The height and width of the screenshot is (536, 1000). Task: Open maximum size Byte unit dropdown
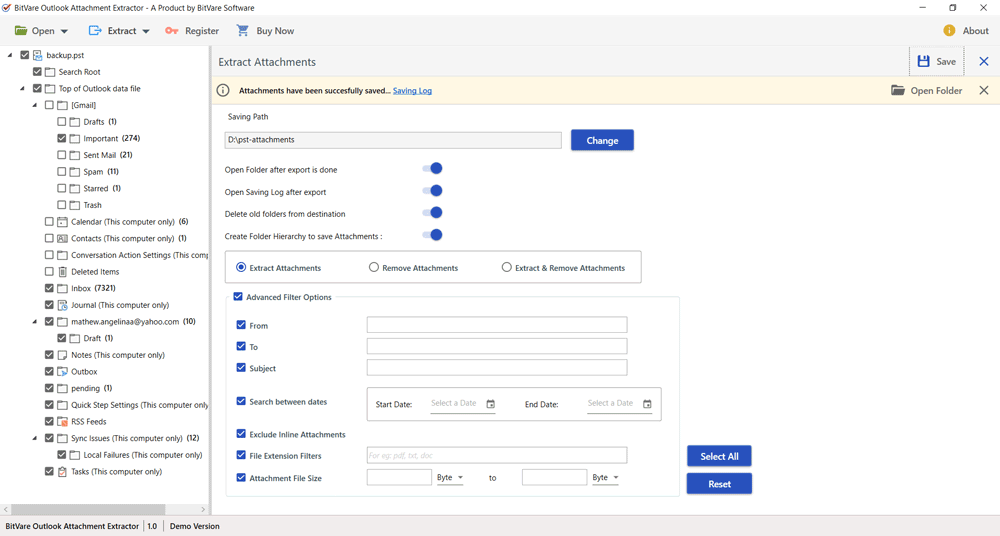[605, 477]
